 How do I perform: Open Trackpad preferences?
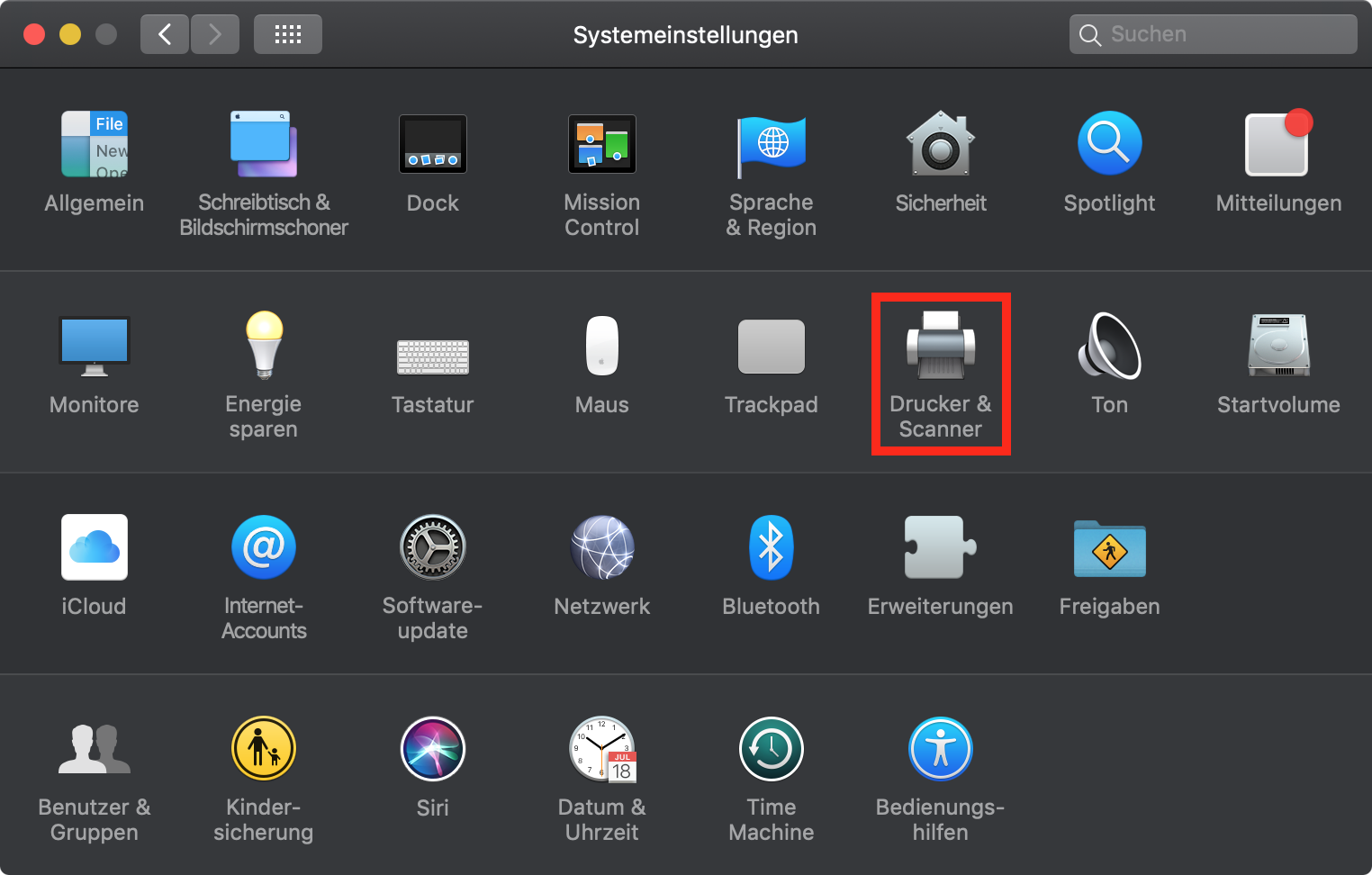(772, 346)
